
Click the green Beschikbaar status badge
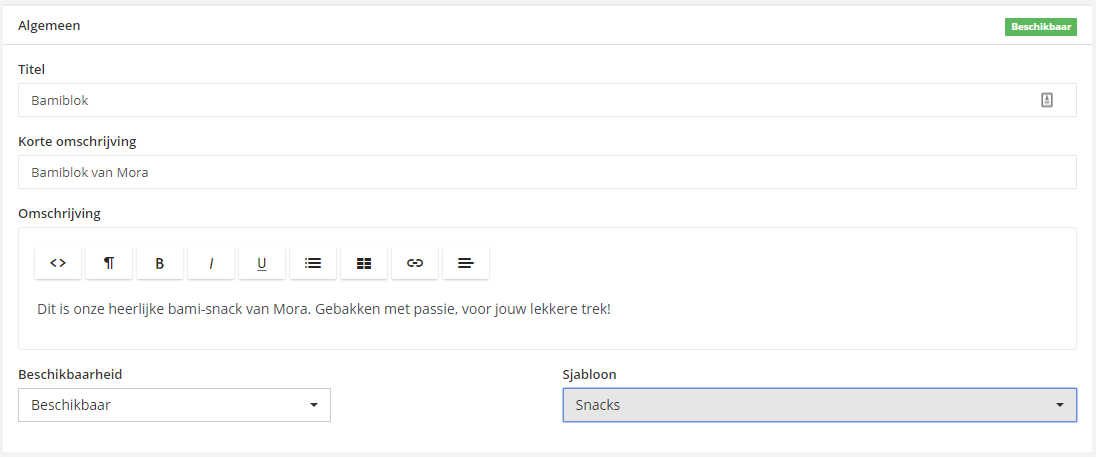click(x=1040, y=27)
